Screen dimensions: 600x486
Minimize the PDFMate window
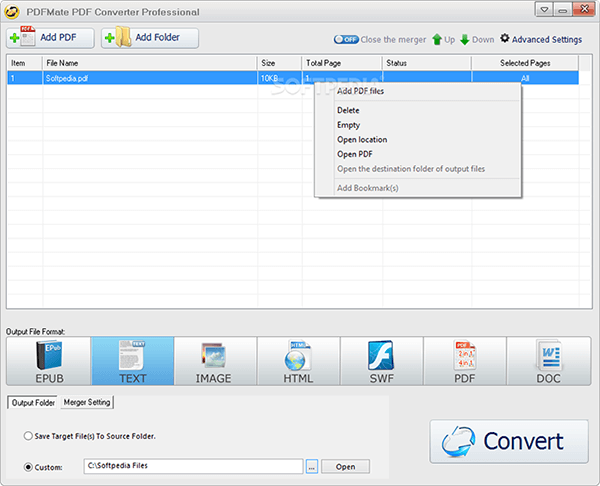coord(562,10)
